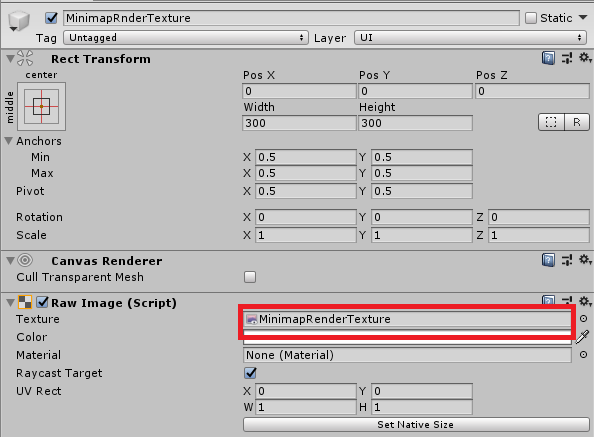Open the Tag dropdown showing Untagged
The image size is (594, 437).
click(x=186, y=37)
